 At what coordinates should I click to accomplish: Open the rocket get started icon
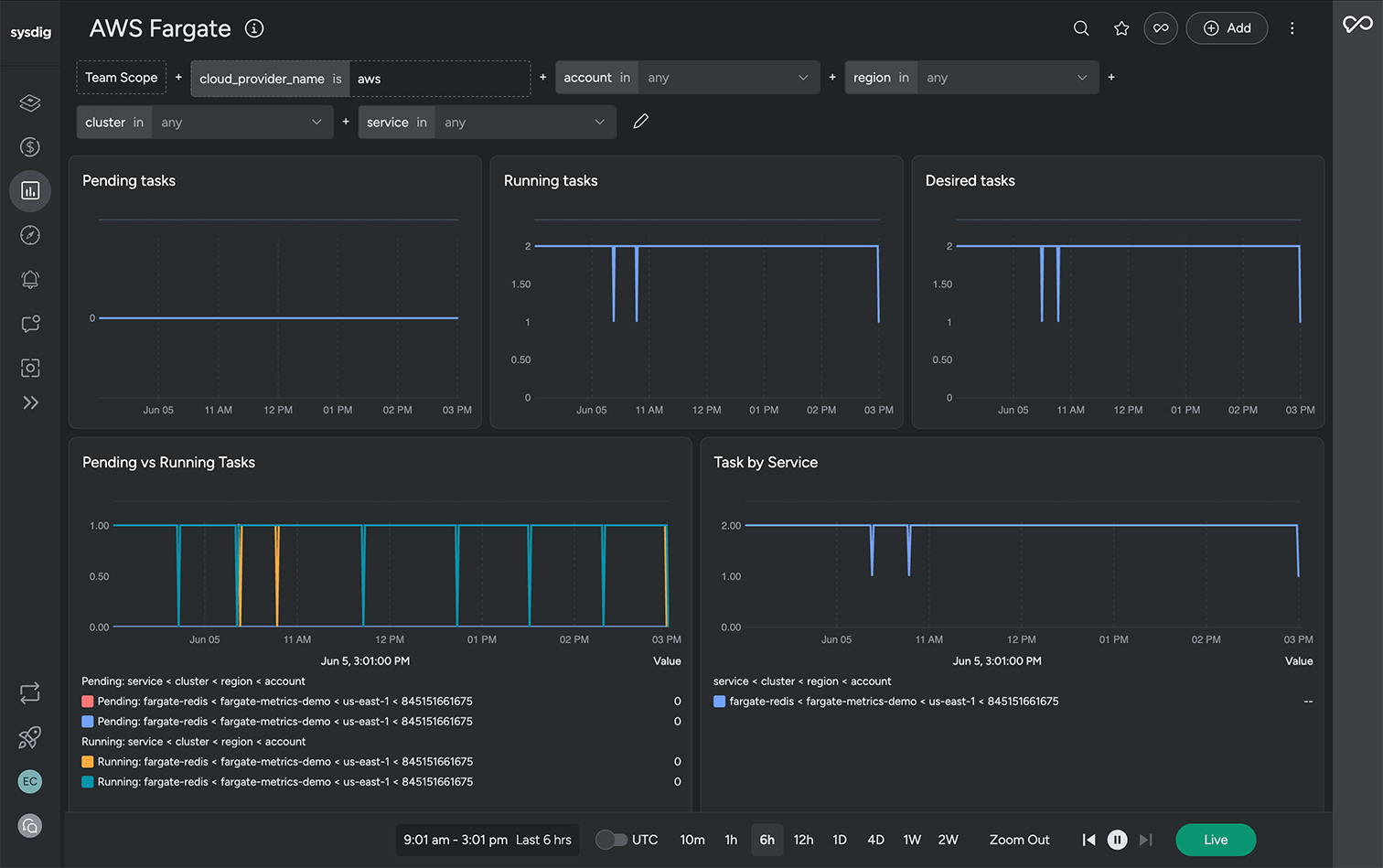(30, 737)
